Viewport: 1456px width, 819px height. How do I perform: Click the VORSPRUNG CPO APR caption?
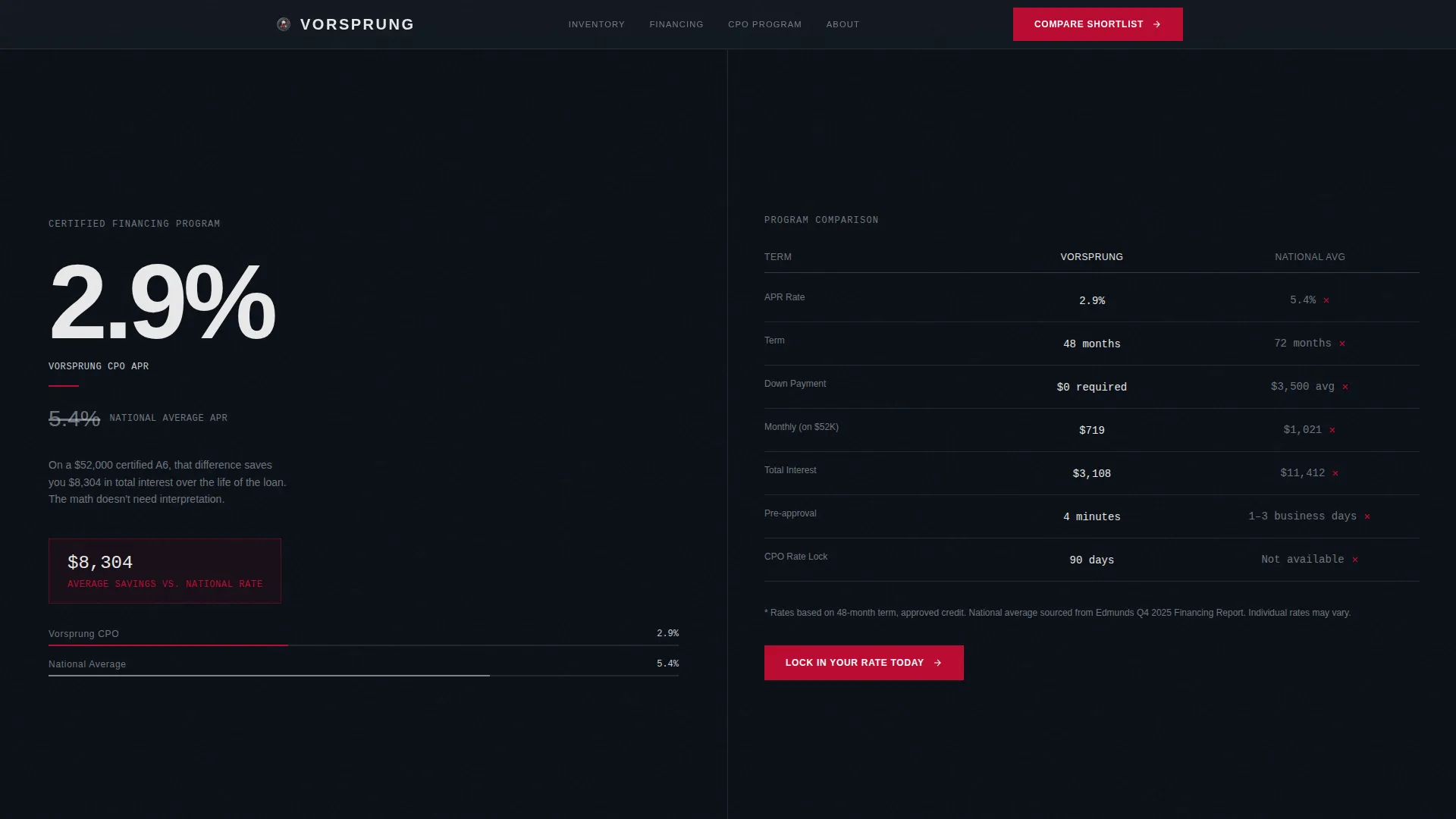(99, 366)
